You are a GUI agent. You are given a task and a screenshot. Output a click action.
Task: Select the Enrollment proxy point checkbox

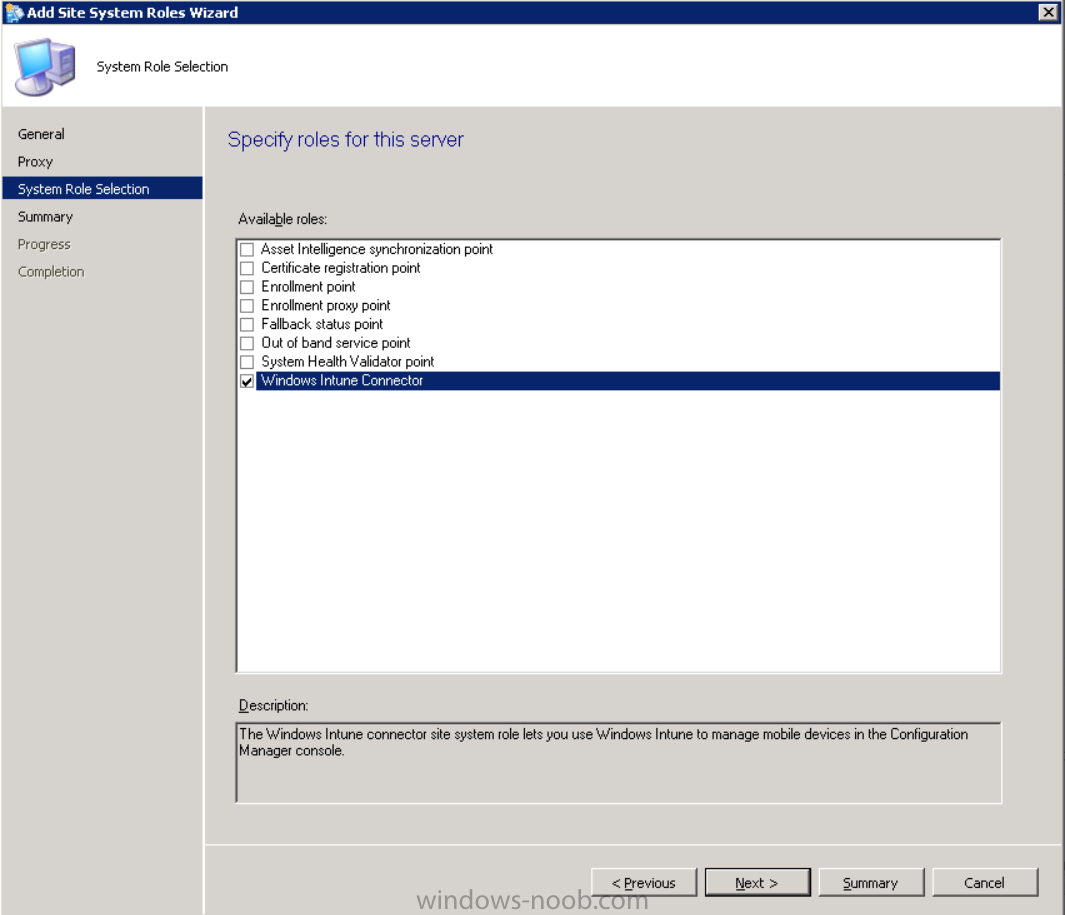(247, 306)
